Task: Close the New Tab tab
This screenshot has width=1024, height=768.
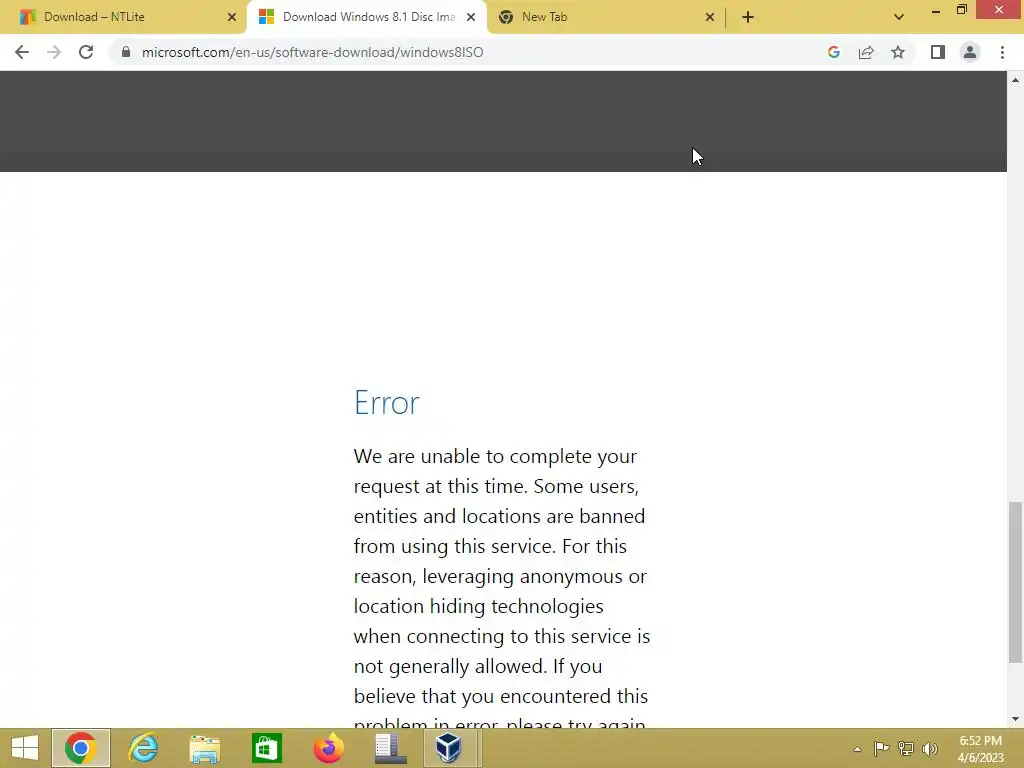Action: click(x=710, y=17)
